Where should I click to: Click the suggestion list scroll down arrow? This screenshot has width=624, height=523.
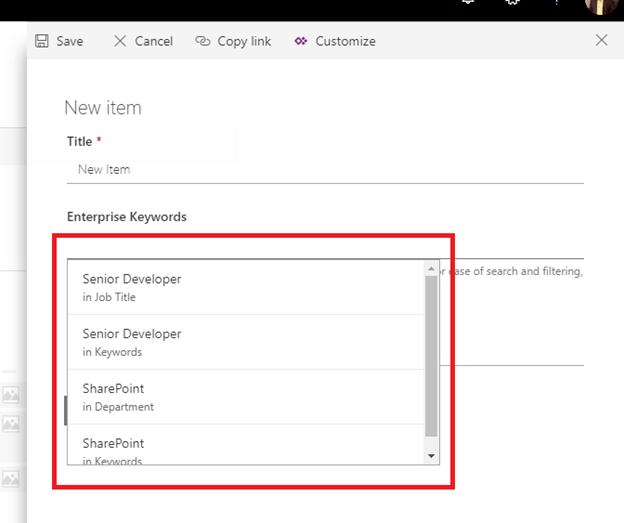click(431, 456)
